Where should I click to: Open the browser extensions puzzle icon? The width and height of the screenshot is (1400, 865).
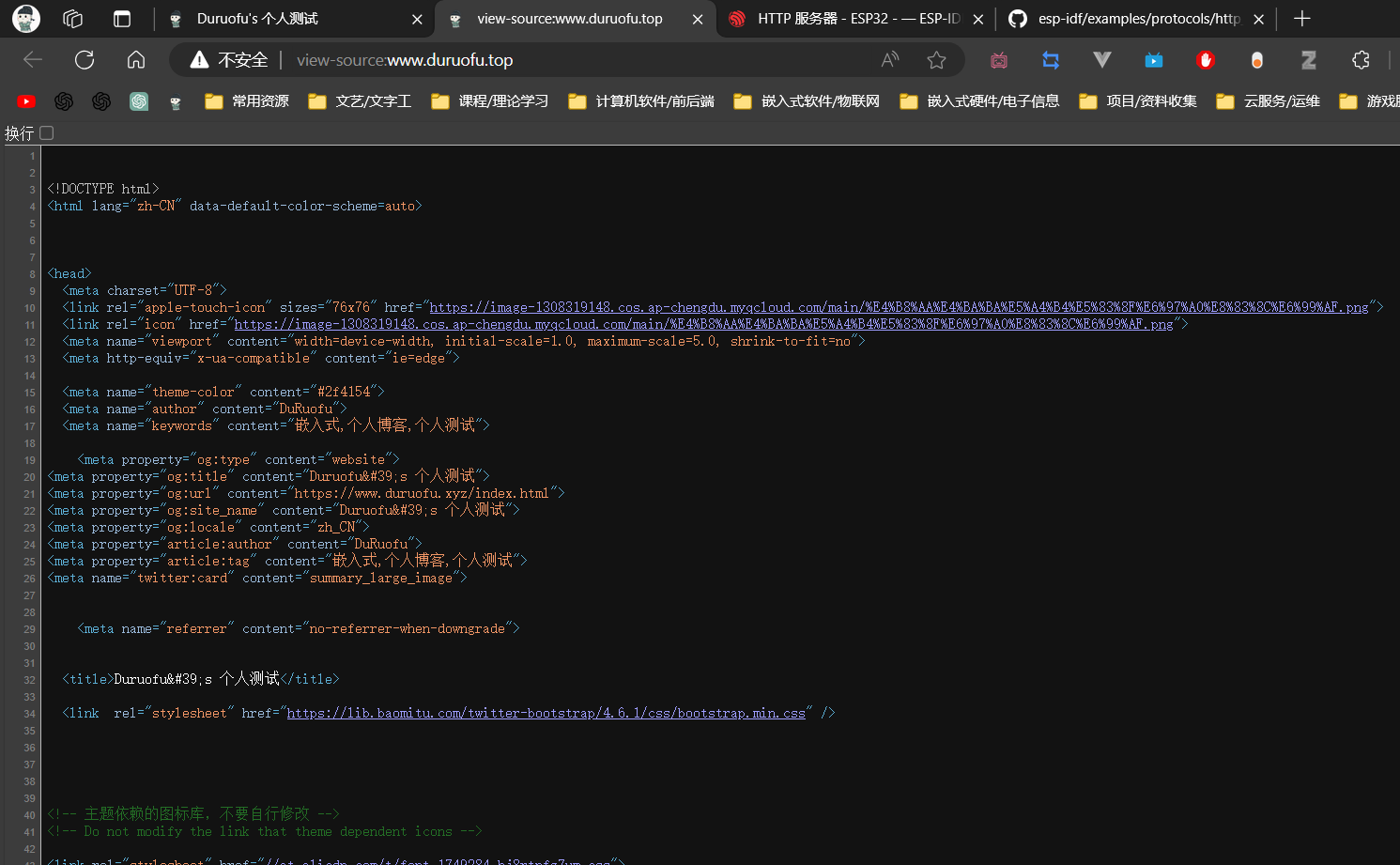(x=1361, y=60)
